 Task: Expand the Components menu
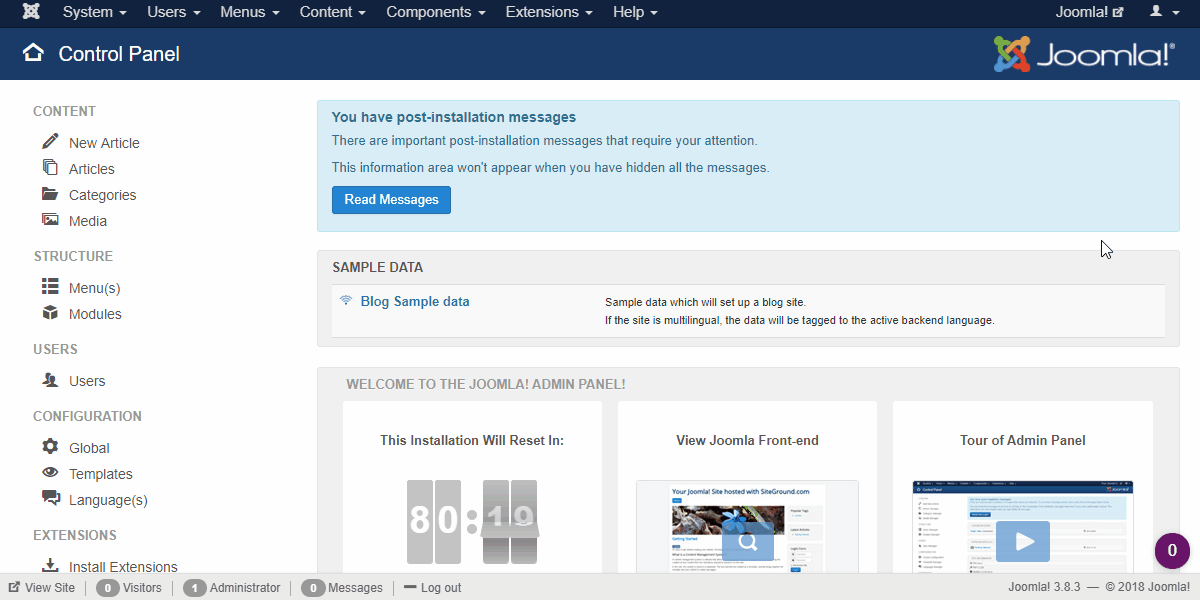point(436,12)
